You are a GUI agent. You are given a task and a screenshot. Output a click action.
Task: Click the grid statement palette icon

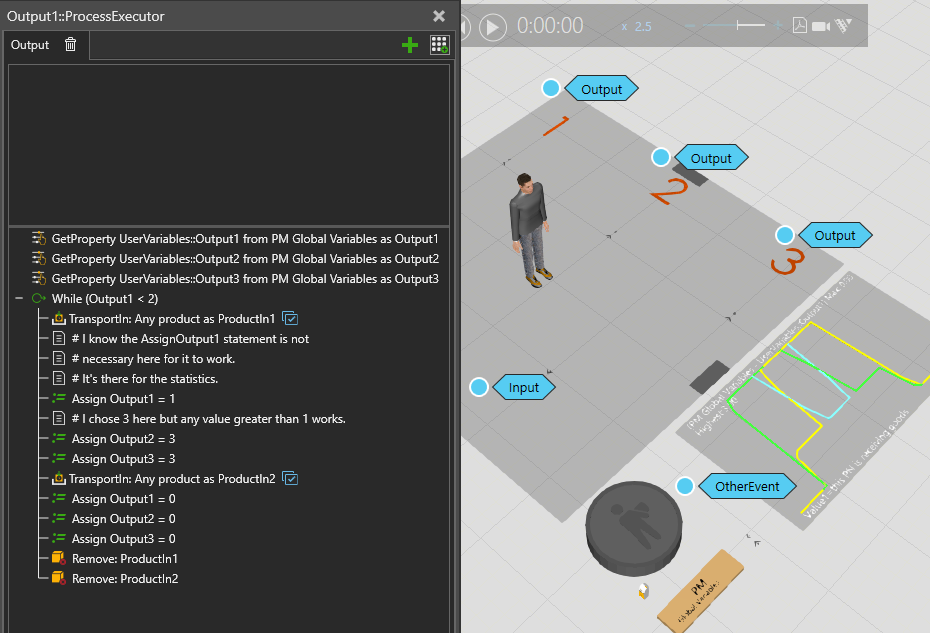439,45
